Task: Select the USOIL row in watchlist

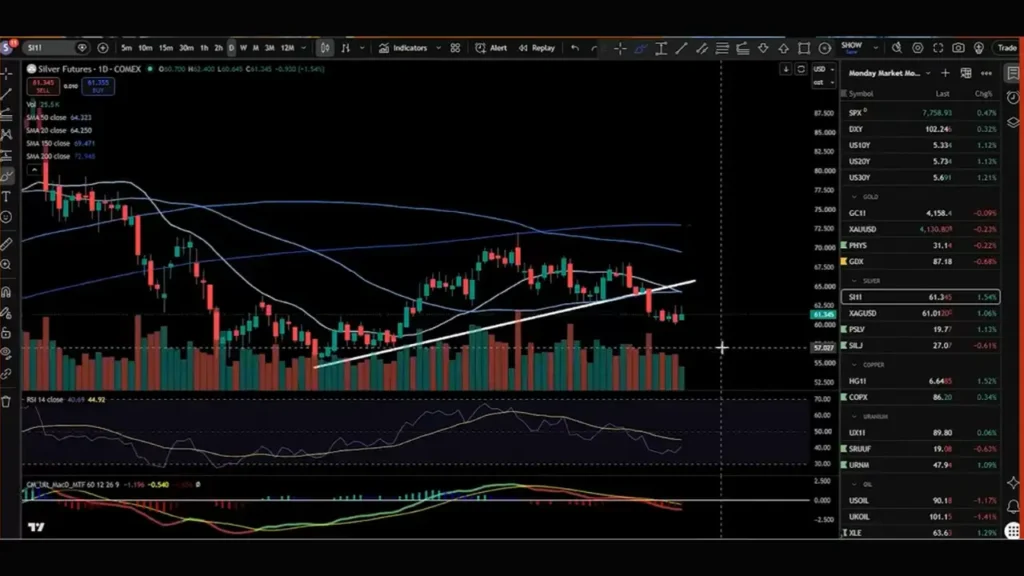Action: tap(921, 501)
